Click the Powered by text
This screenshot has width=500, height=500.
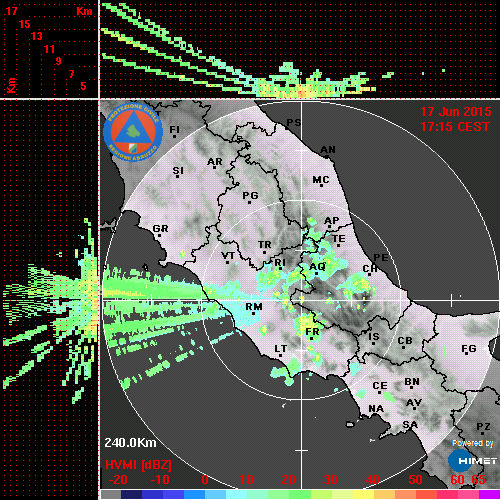pyautogui.click(x=473, y=443)
